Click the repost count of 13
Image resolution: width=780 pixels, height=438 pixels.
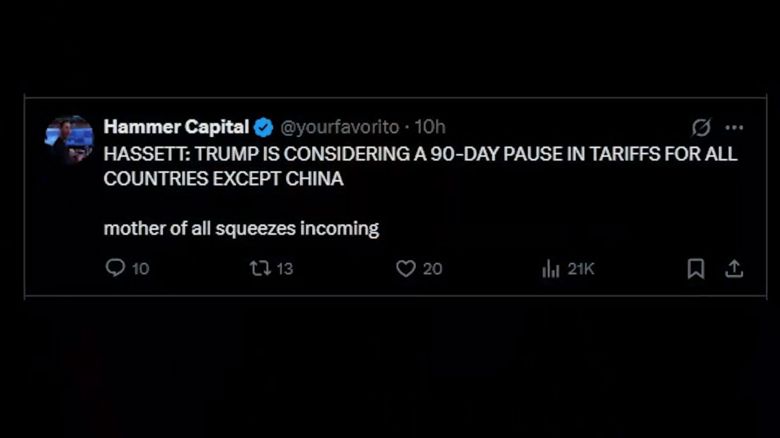click(284, 268)
